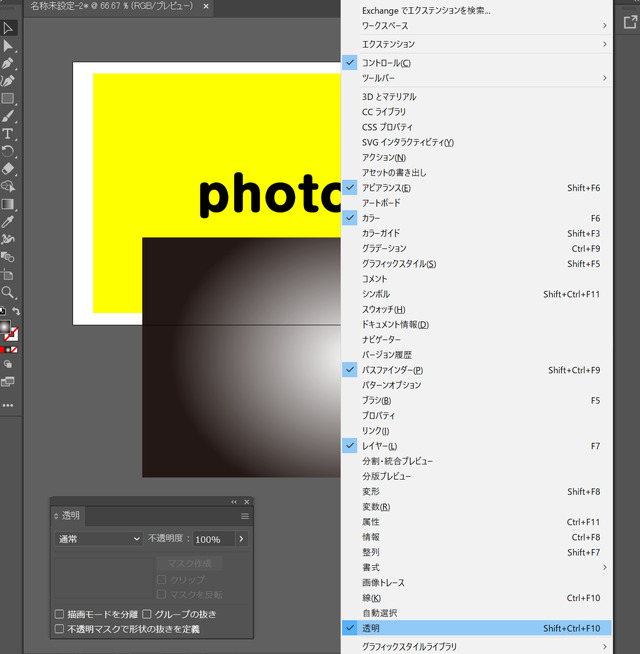
Task: Set paint to solid color button
Action: (2, 350)
